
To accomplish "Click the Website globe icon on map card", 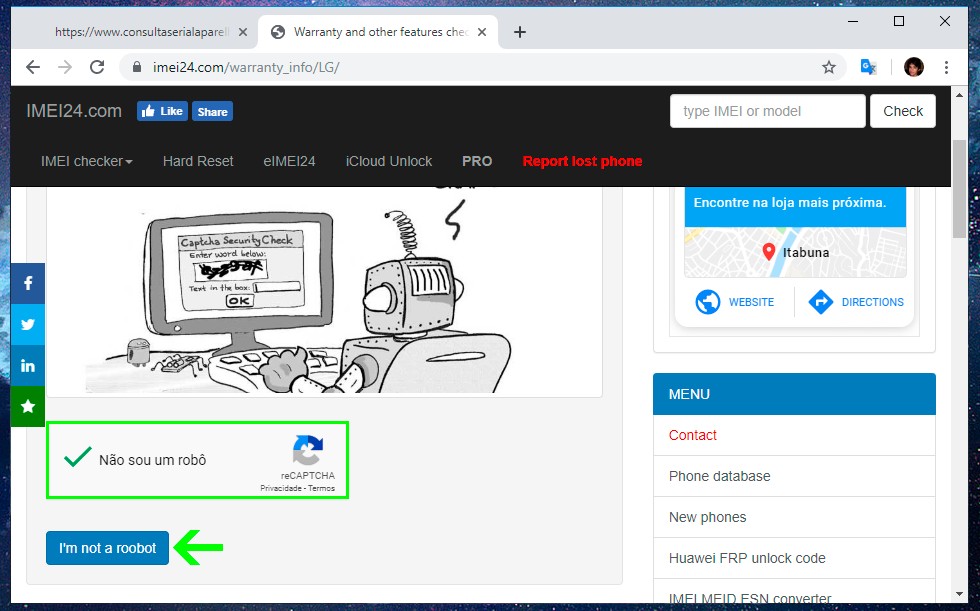I will click(x=708, y=302).
